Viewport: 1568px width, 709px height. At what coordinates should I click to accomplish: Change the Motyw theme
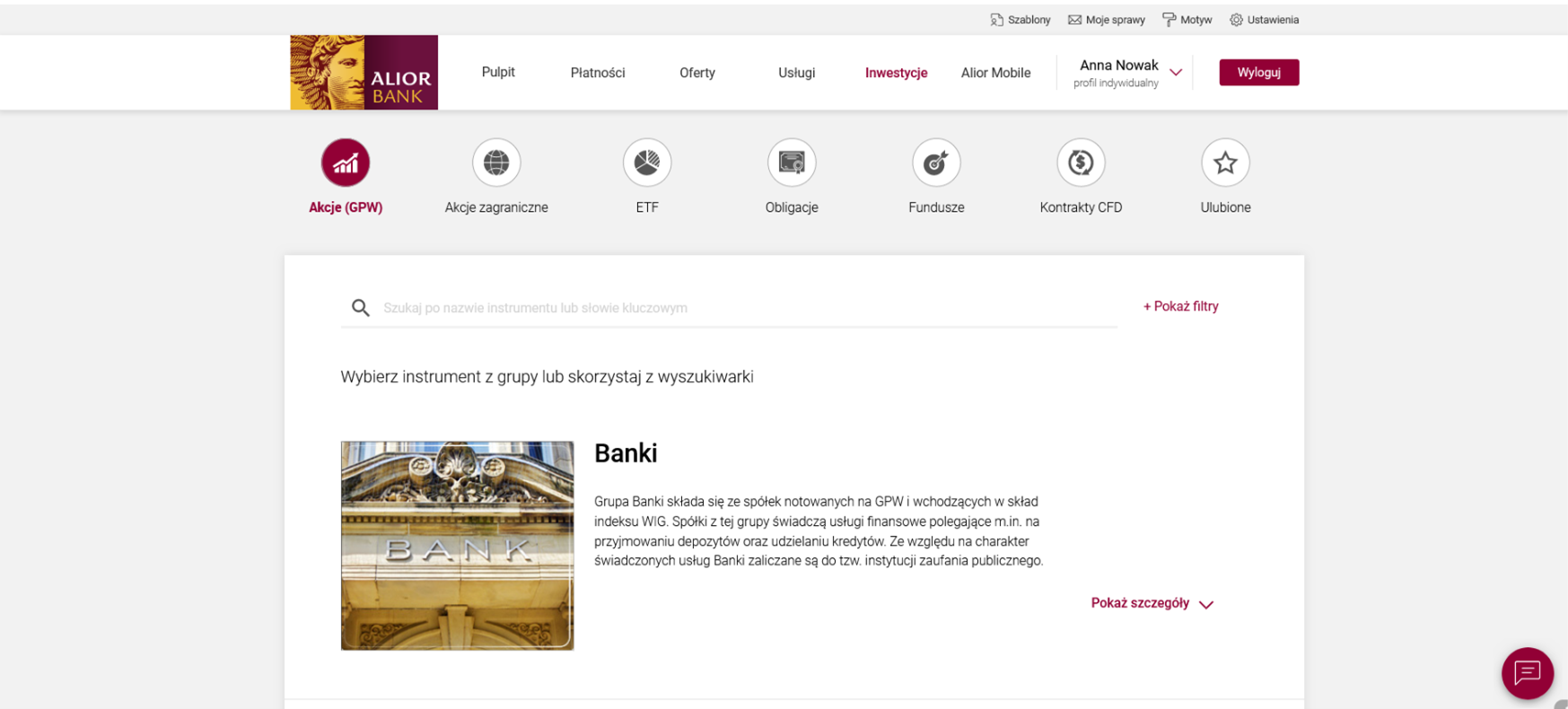click(1187, 20)
